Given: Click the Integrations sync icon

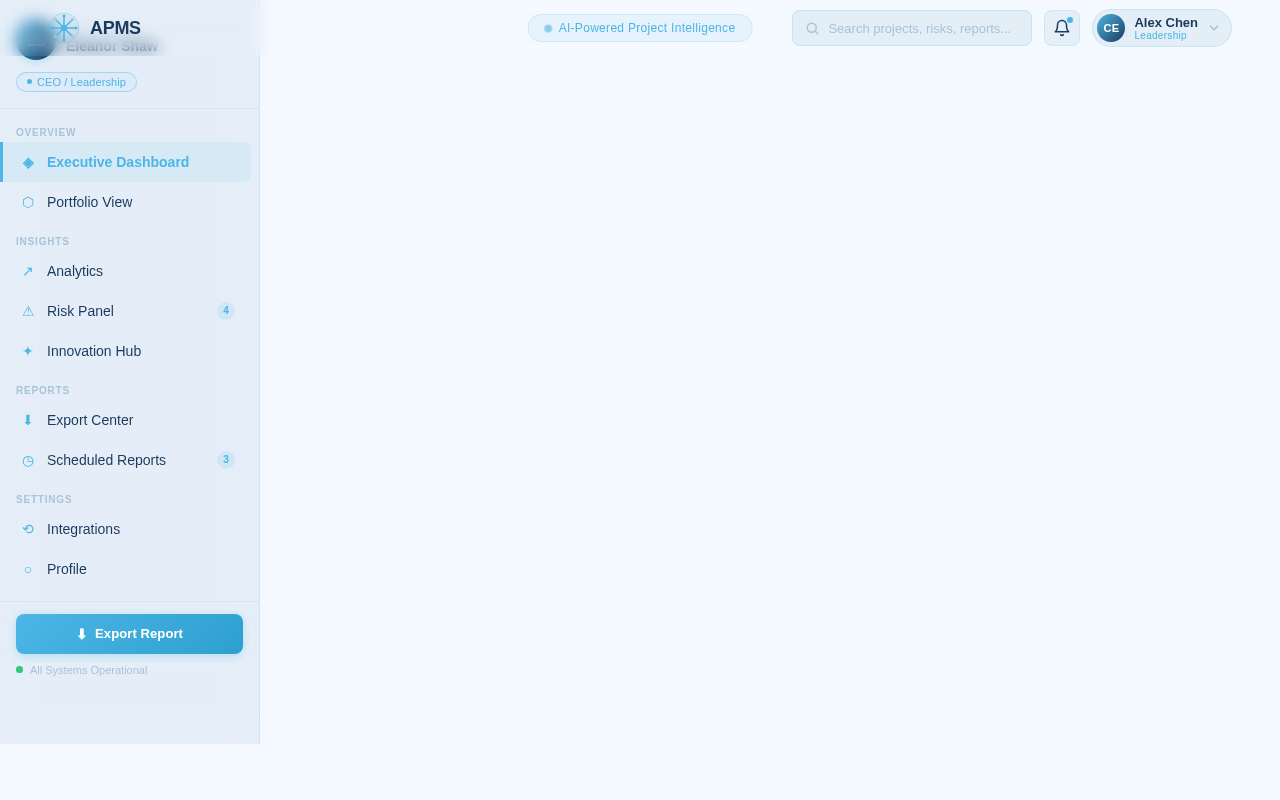Looking at the screenshot, I should click(x=28, y=529).
